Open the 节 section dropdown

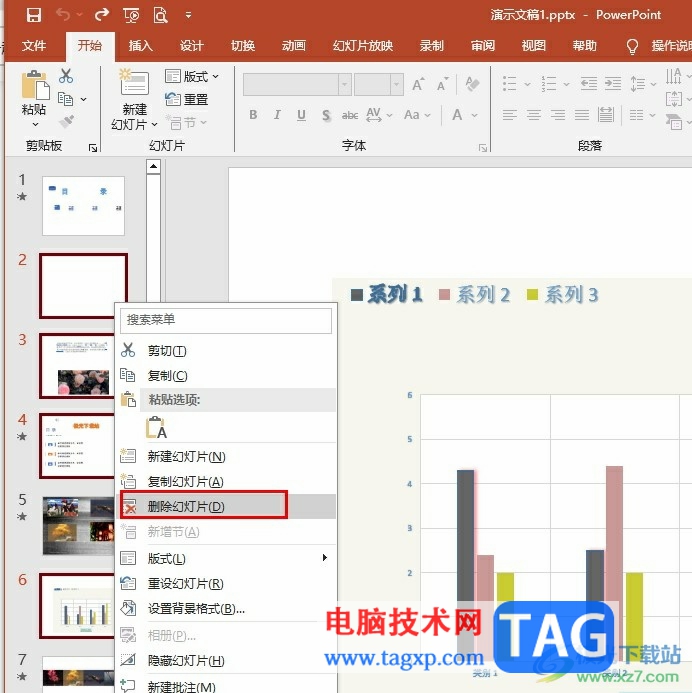[x=186, y=122]
